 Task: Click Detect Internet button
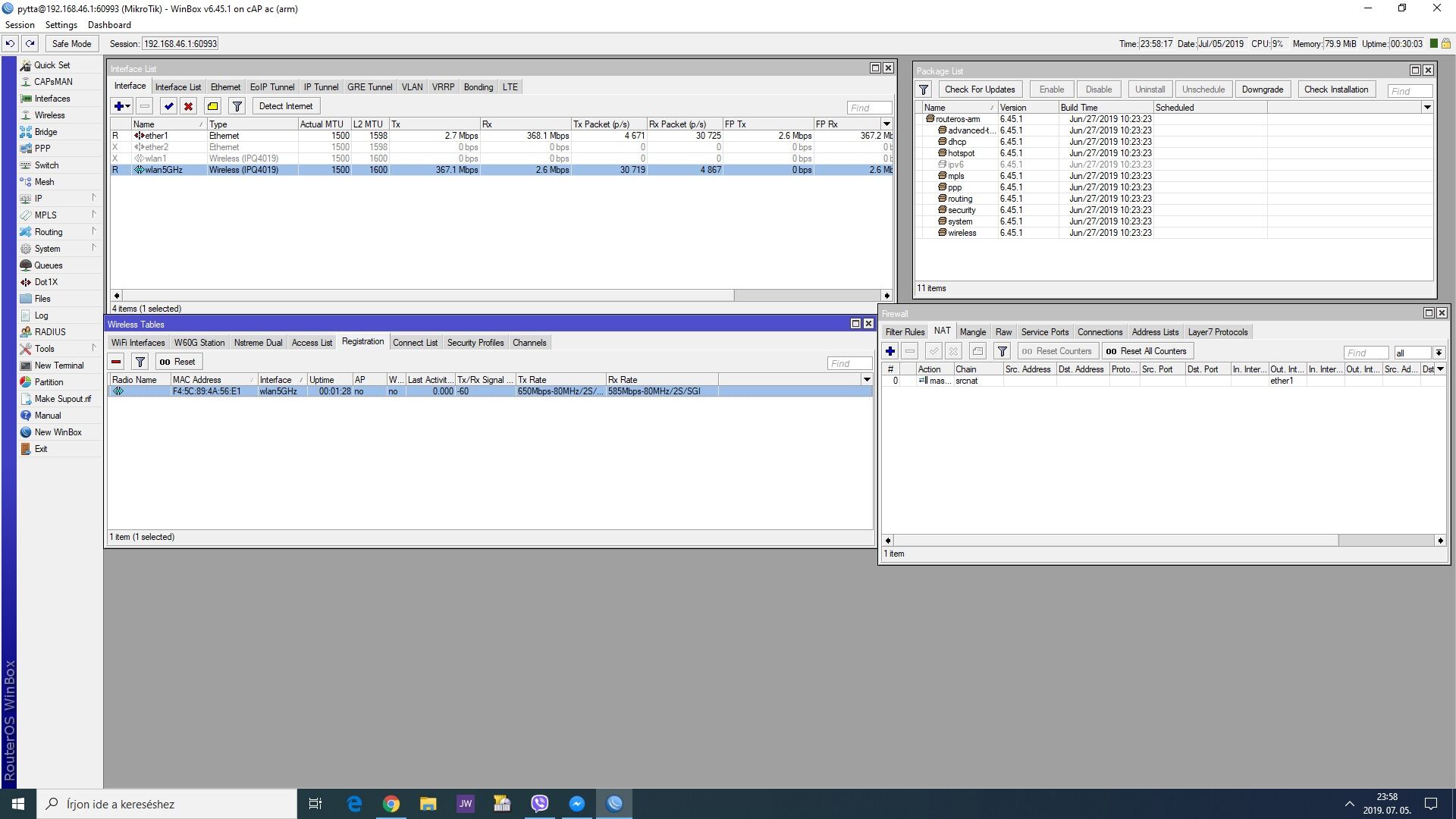tap(286, 106)
